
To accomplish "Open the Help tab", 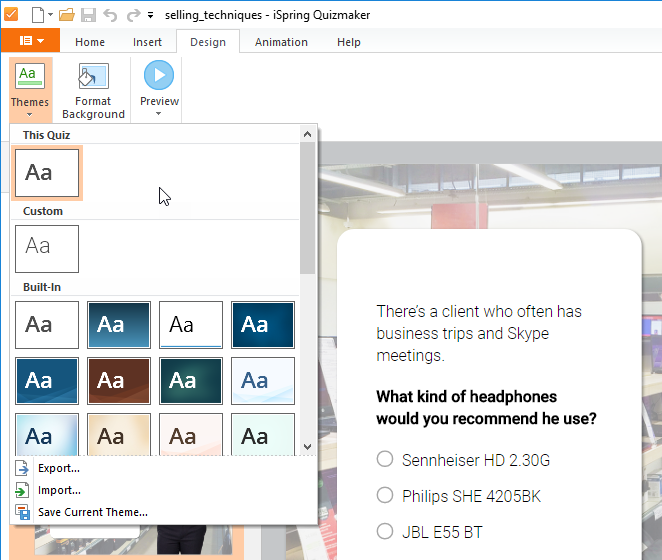I will (349, 42).
